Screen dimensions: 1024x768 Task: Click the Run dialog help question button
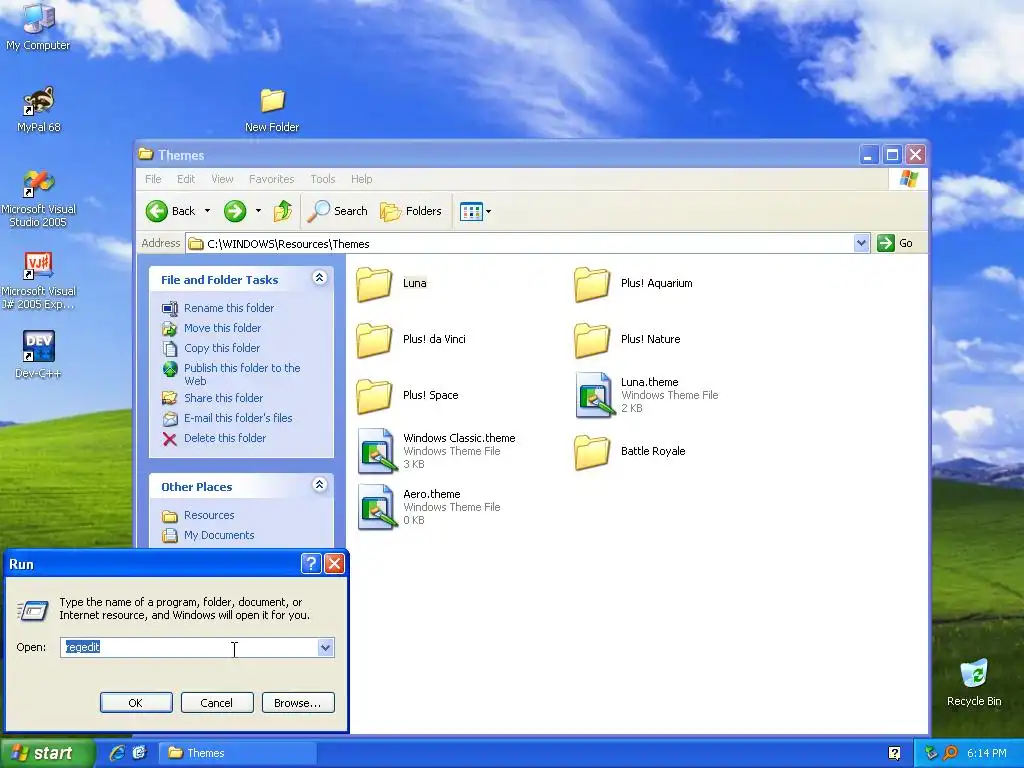point(311,564)
